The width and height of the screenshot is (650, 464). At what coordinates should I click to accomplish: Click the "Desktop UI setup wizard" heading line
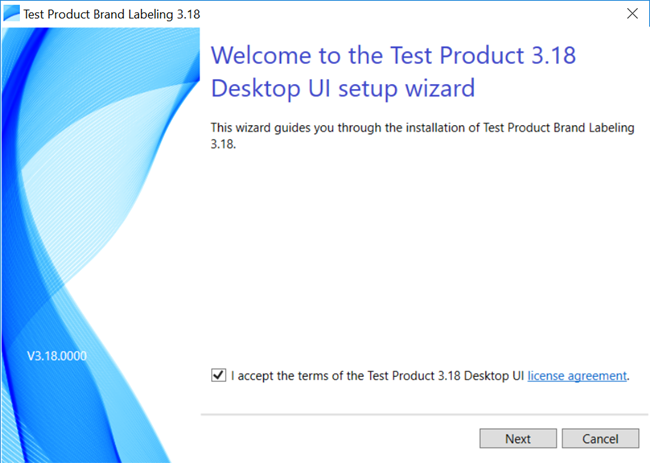pyautogui.click(x=343, y=88)
